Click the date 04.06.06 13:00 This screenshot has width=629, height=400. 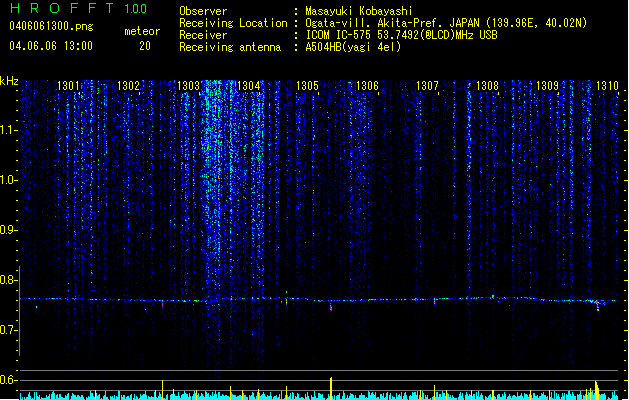click(51, 46)
